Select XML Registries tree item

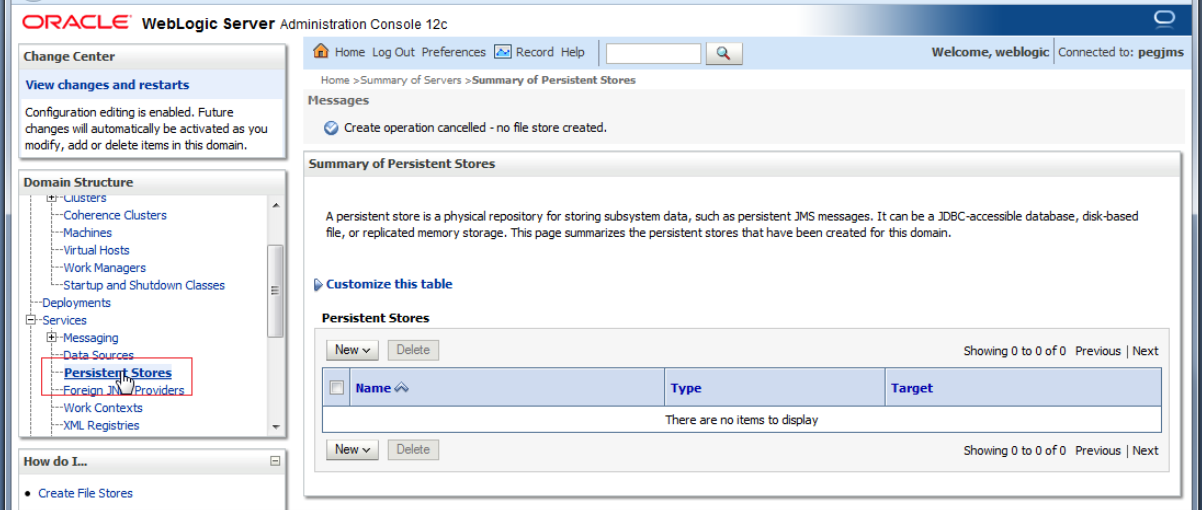[101, 425]
